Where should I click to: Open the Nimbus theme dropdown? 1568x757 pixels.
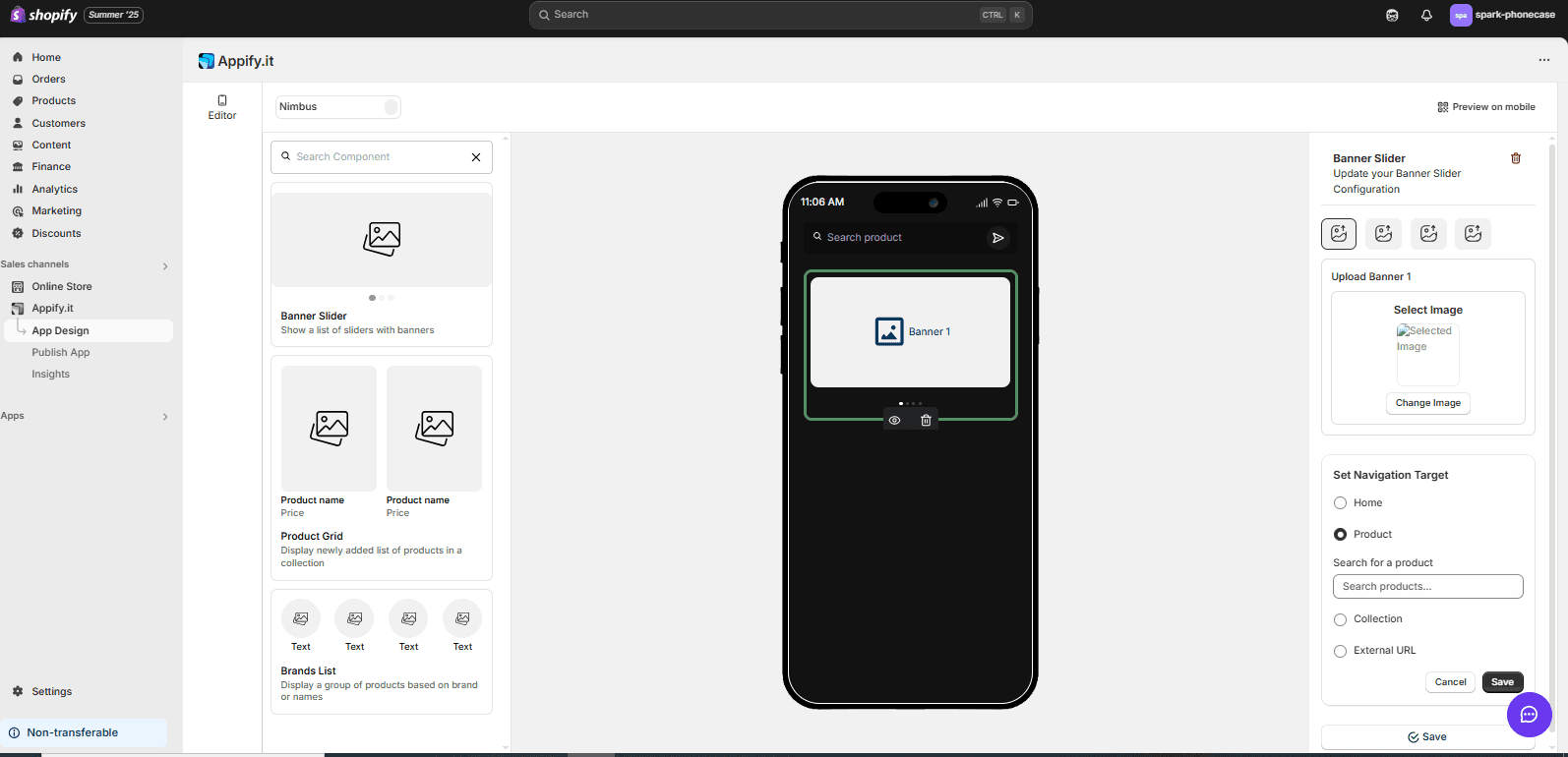pos(337,107)
